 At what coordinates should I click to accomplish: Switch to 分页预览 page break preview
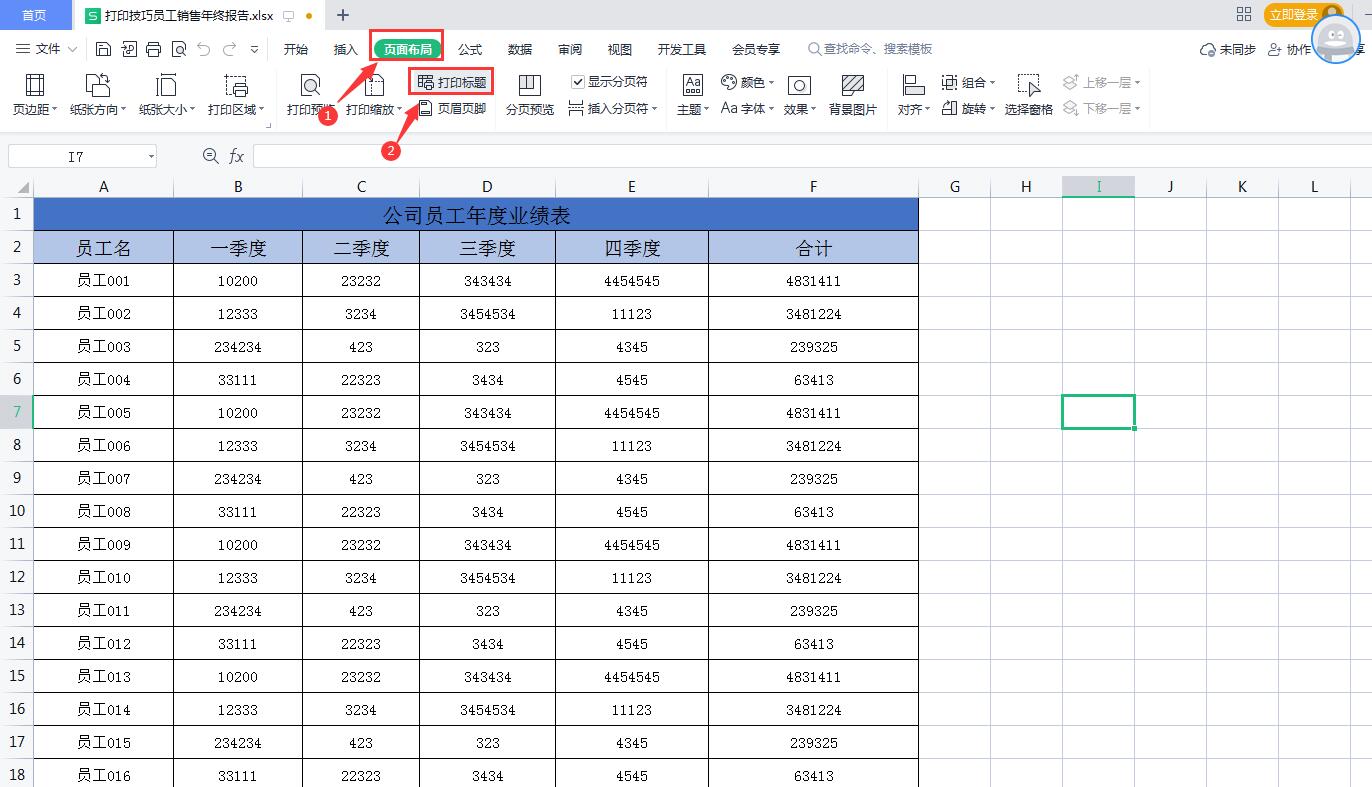tap(529, 95)
